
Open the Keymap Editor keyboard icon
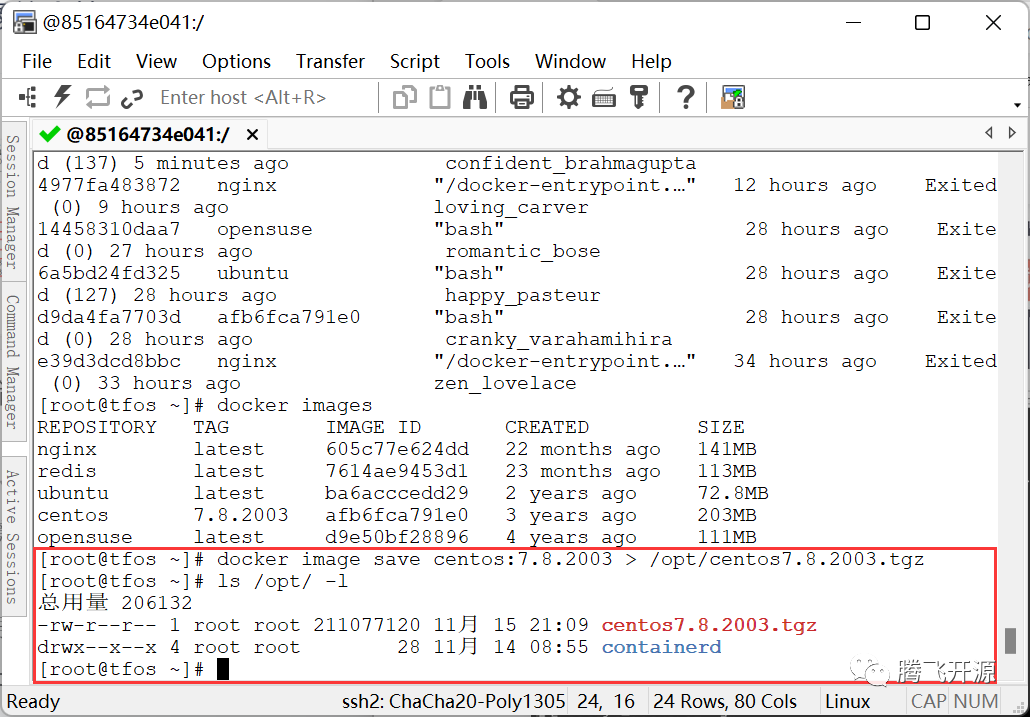604,98
